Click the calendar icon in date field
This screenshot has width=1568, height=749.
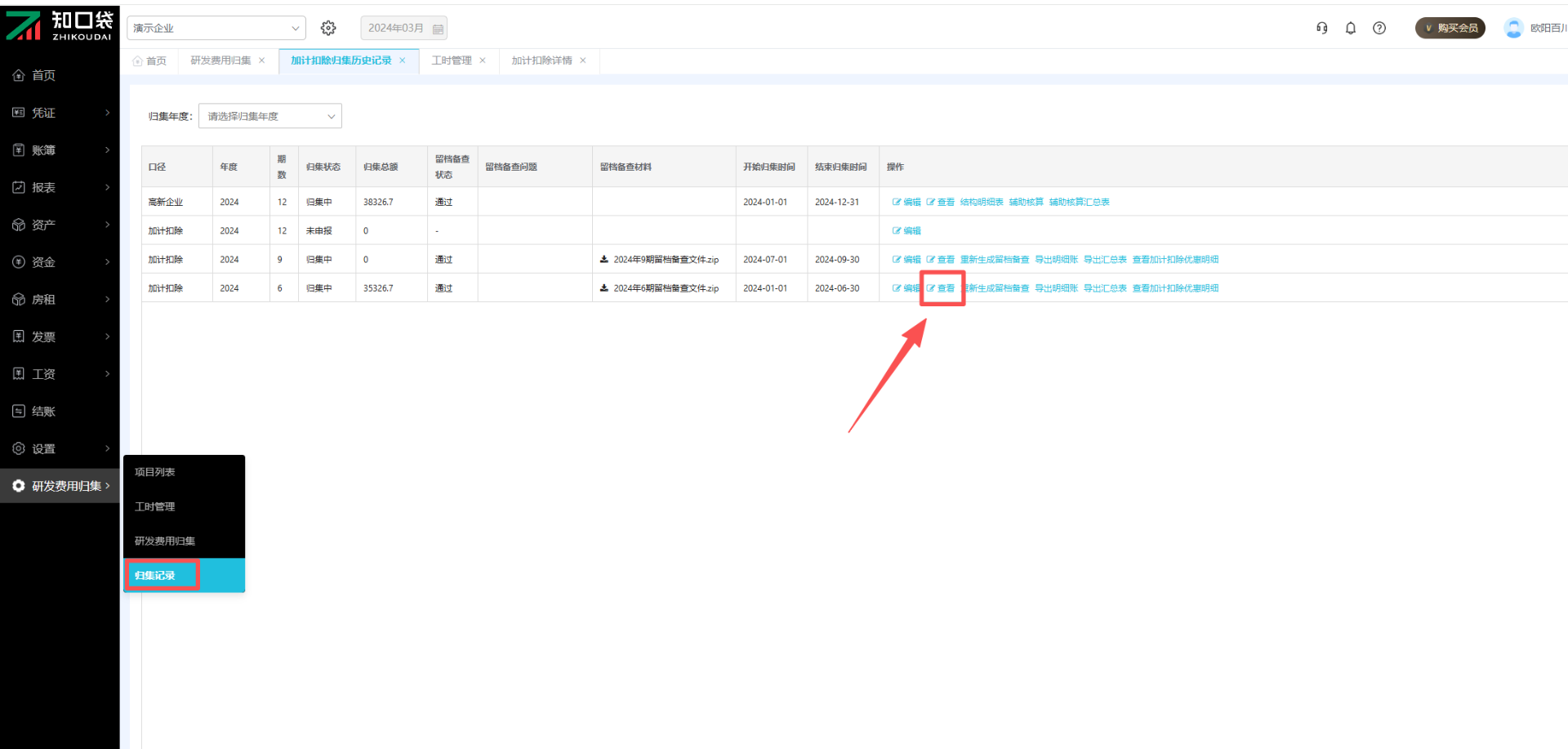pyautogui.click(x=438, y=29)
